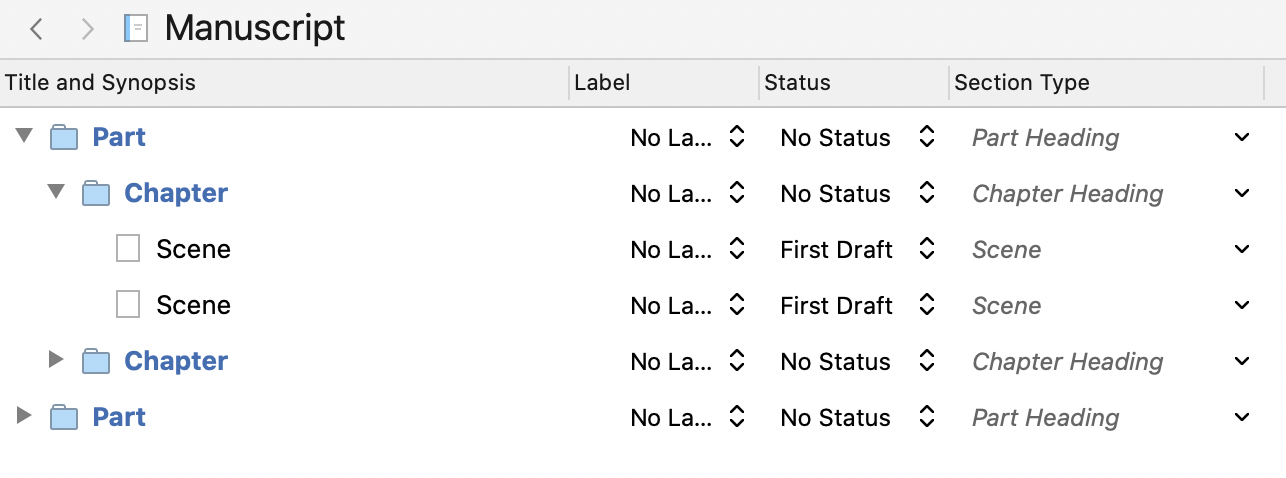Click the back navigation arrow
The image size is (1286, 478).
[37, 29]
